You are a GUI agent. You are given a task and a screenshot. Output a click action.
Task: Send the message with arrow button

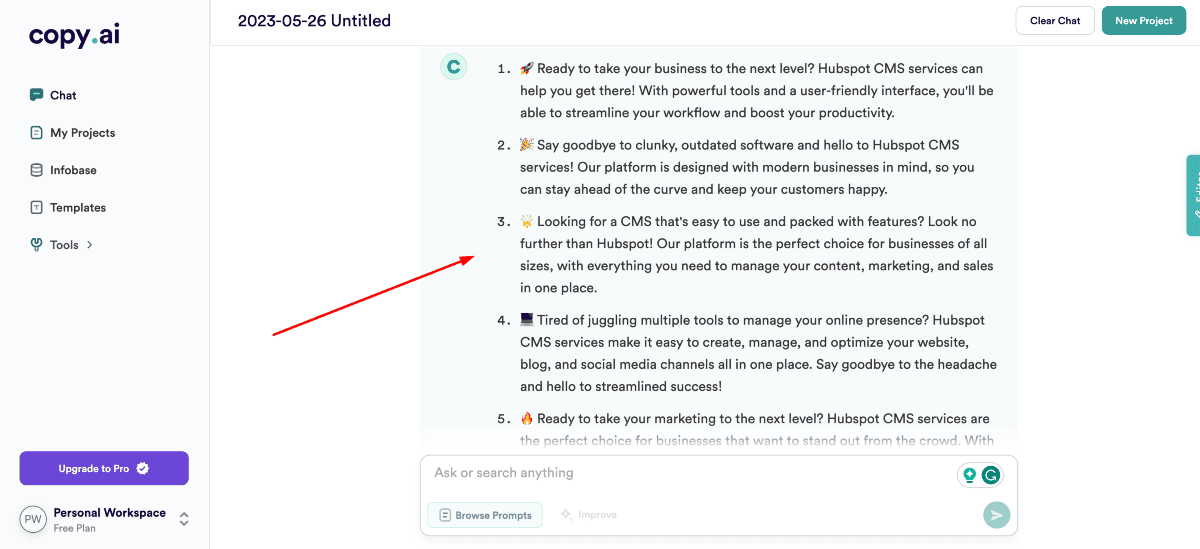[x=996, y=515]
